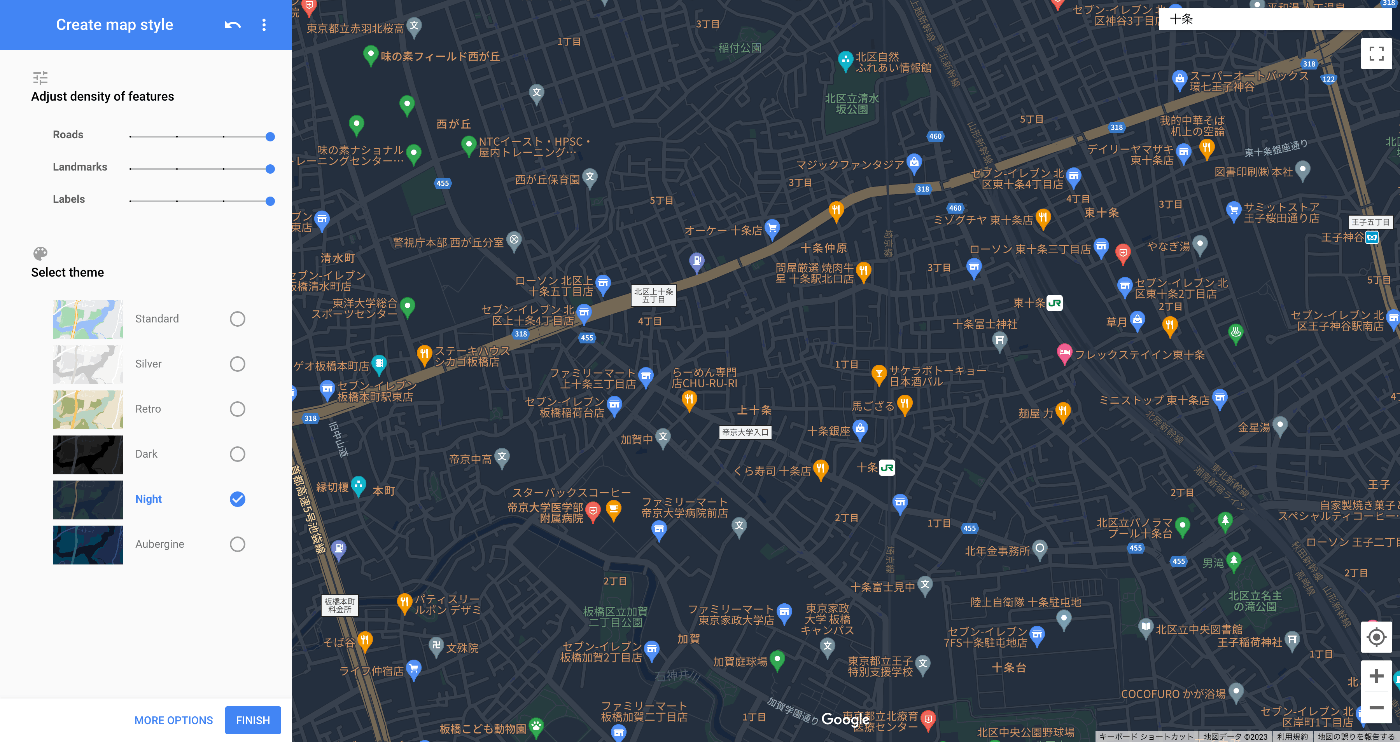Click the ライフ仲宿店 shopping cart pin
1400x742 pixels.
(x=413, y=670)
